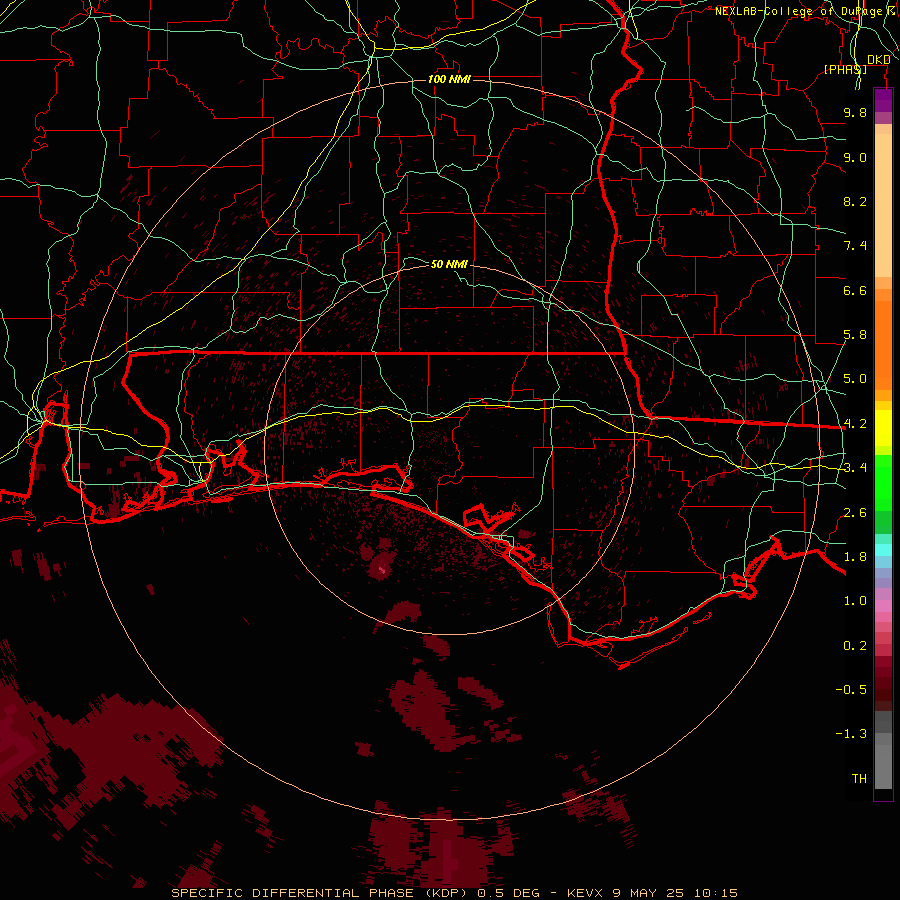The height and width of the screenshot is (900, 900).
Task: Click the 9.0 value on color scale
Action: tap(855, 157)
